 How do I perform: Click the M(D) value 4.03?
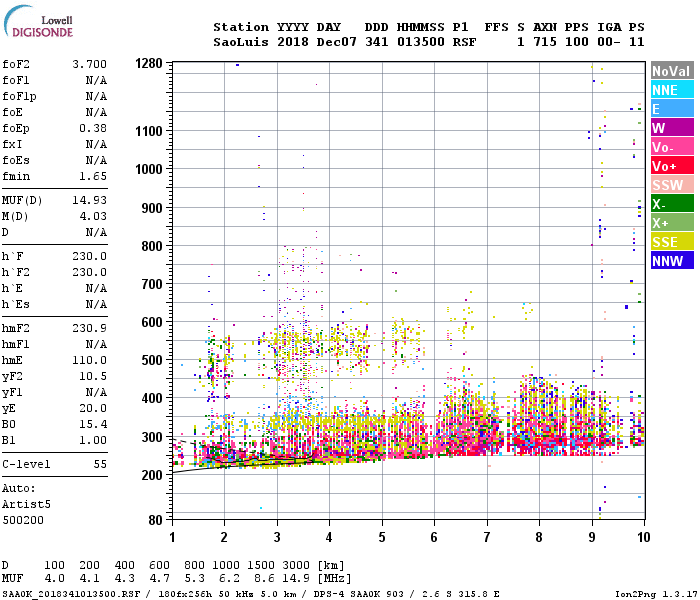tap(93, 217)
